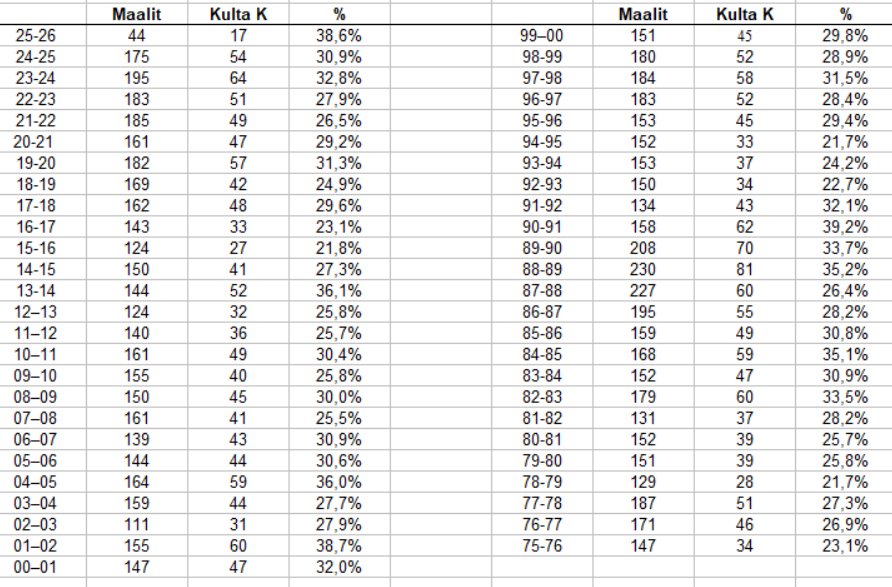Select the 99–00 season cell

(543, 35)
